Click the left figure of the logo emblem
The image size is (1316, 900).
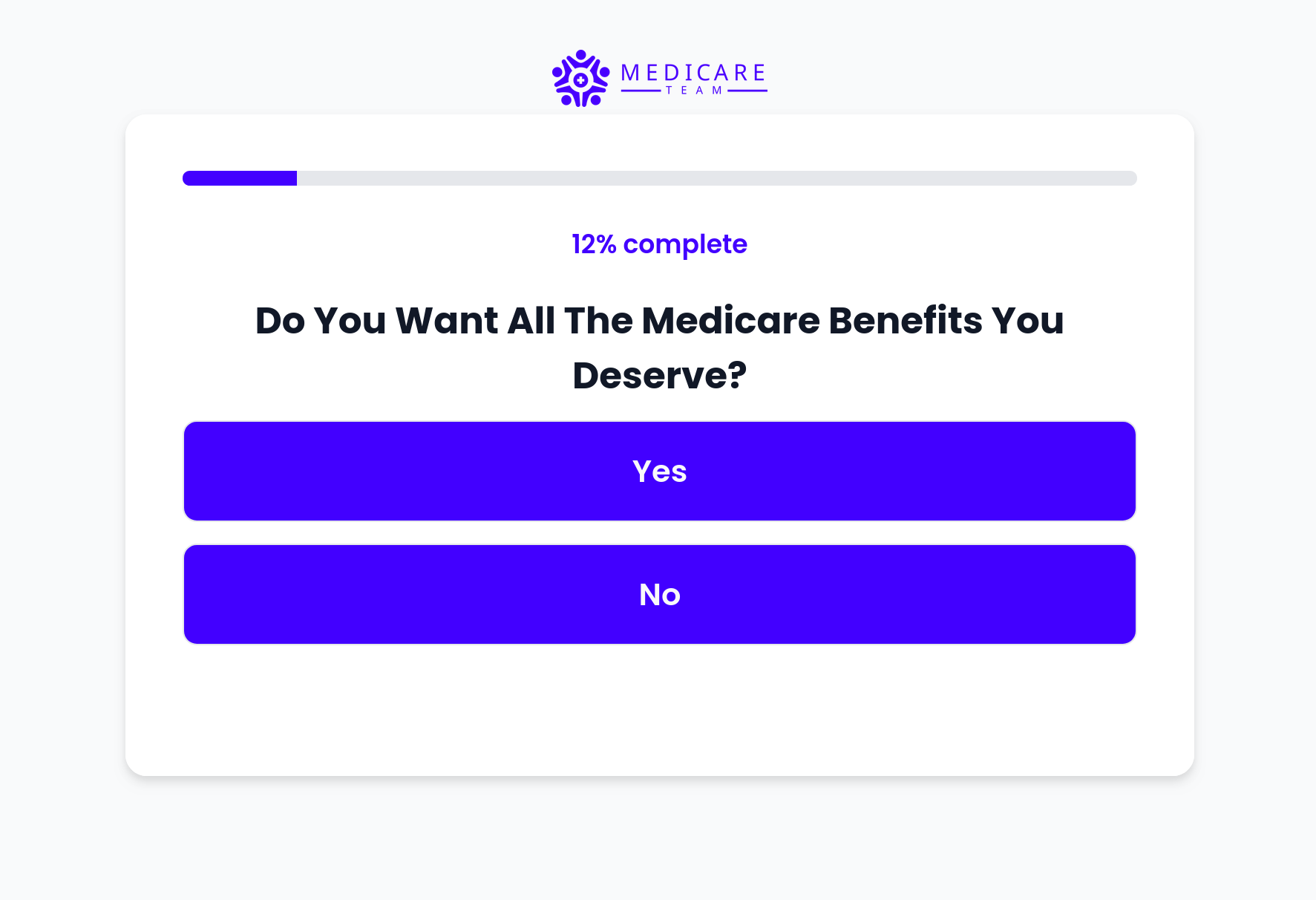(557, 73)
